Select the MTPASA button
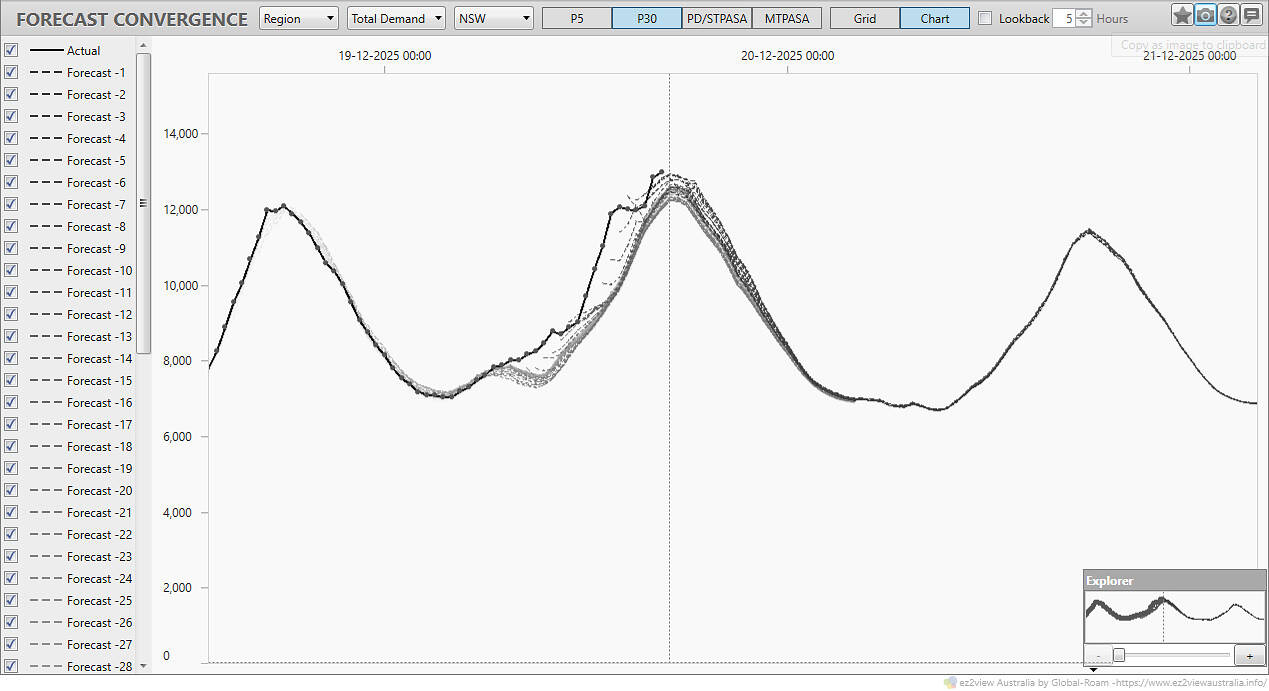The image size is (1269, 691). click(x=787, y=18)
